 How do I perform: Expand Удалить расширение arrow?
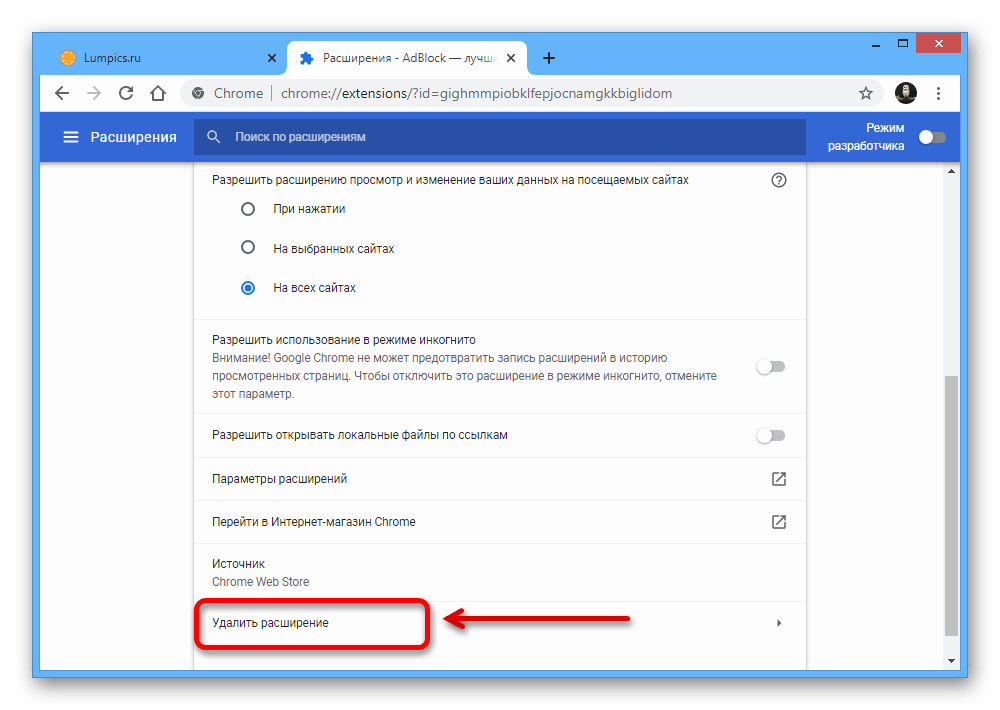779,623
